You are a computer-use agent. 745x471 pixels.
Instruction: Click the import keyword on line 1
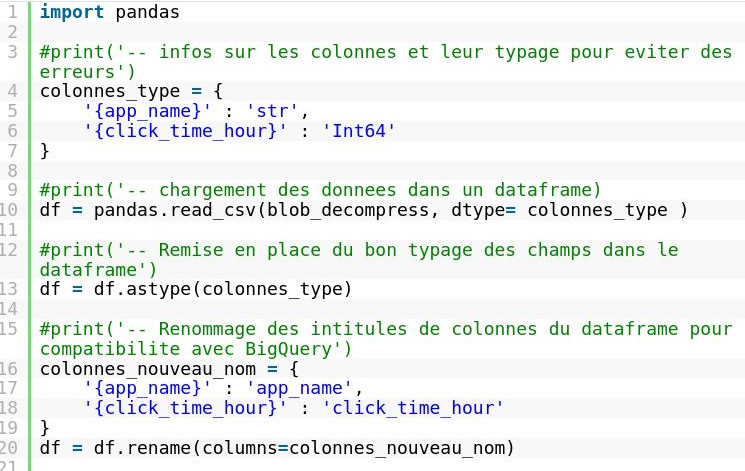(72, 14)
